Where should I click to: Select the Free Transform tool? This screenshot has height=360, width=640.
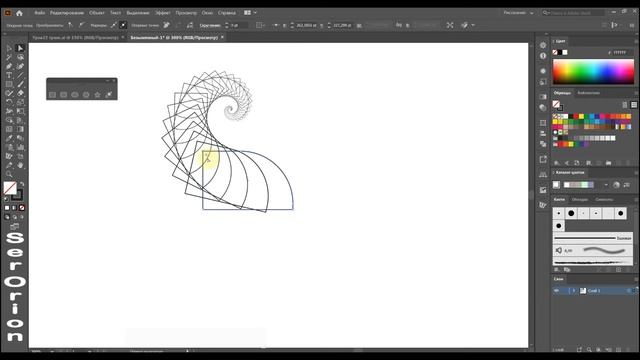tap(20, 111)
